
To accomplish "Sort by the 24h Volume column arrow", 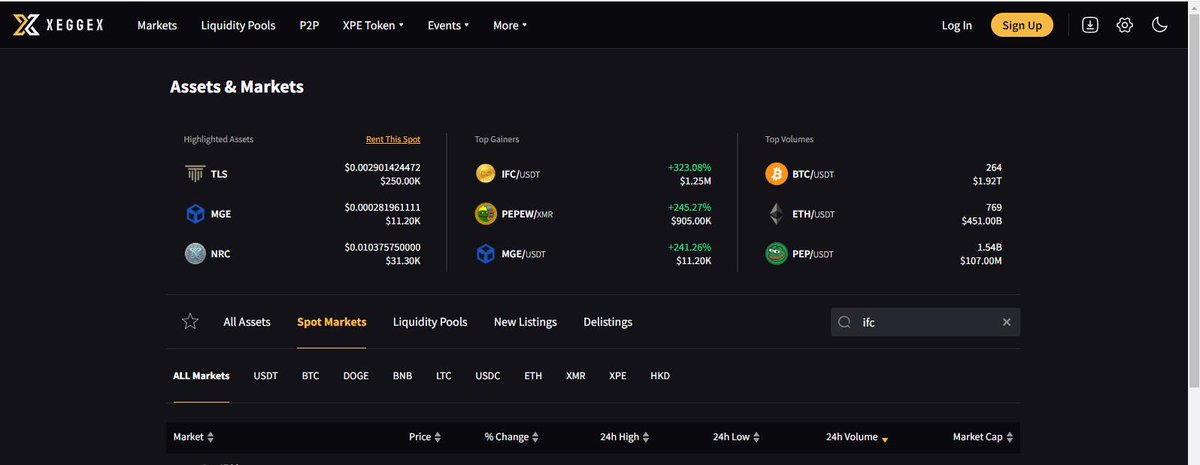I will click(x=885, y=439).
